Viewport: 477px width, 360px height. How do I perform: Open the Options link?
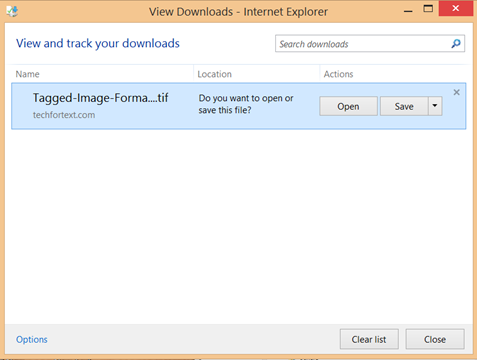pyautogui.click(x=32, y=339)
